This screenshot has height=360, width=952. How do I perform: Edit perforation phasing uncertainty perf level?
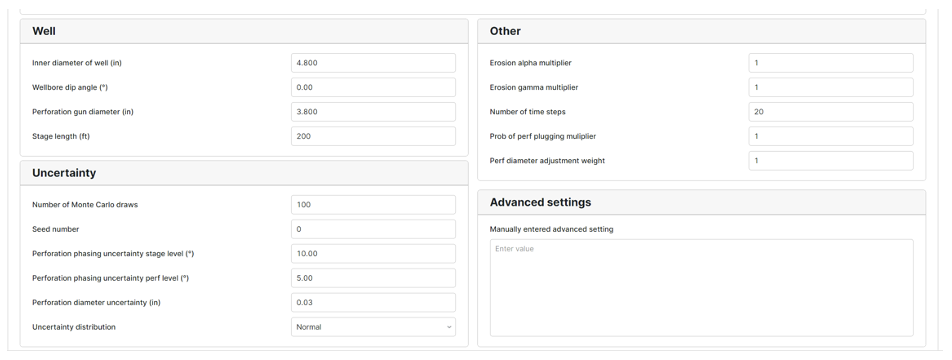(373, 278)
